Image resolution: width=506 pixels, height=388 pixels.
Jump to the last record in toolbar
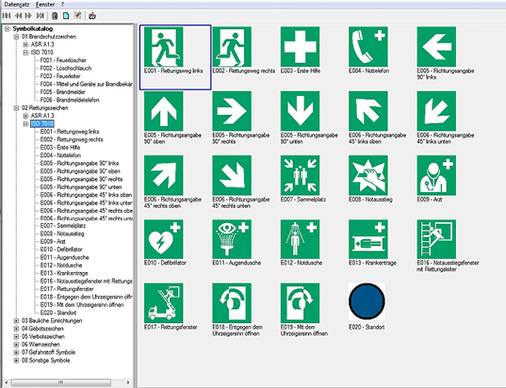(x=40, y=16)
